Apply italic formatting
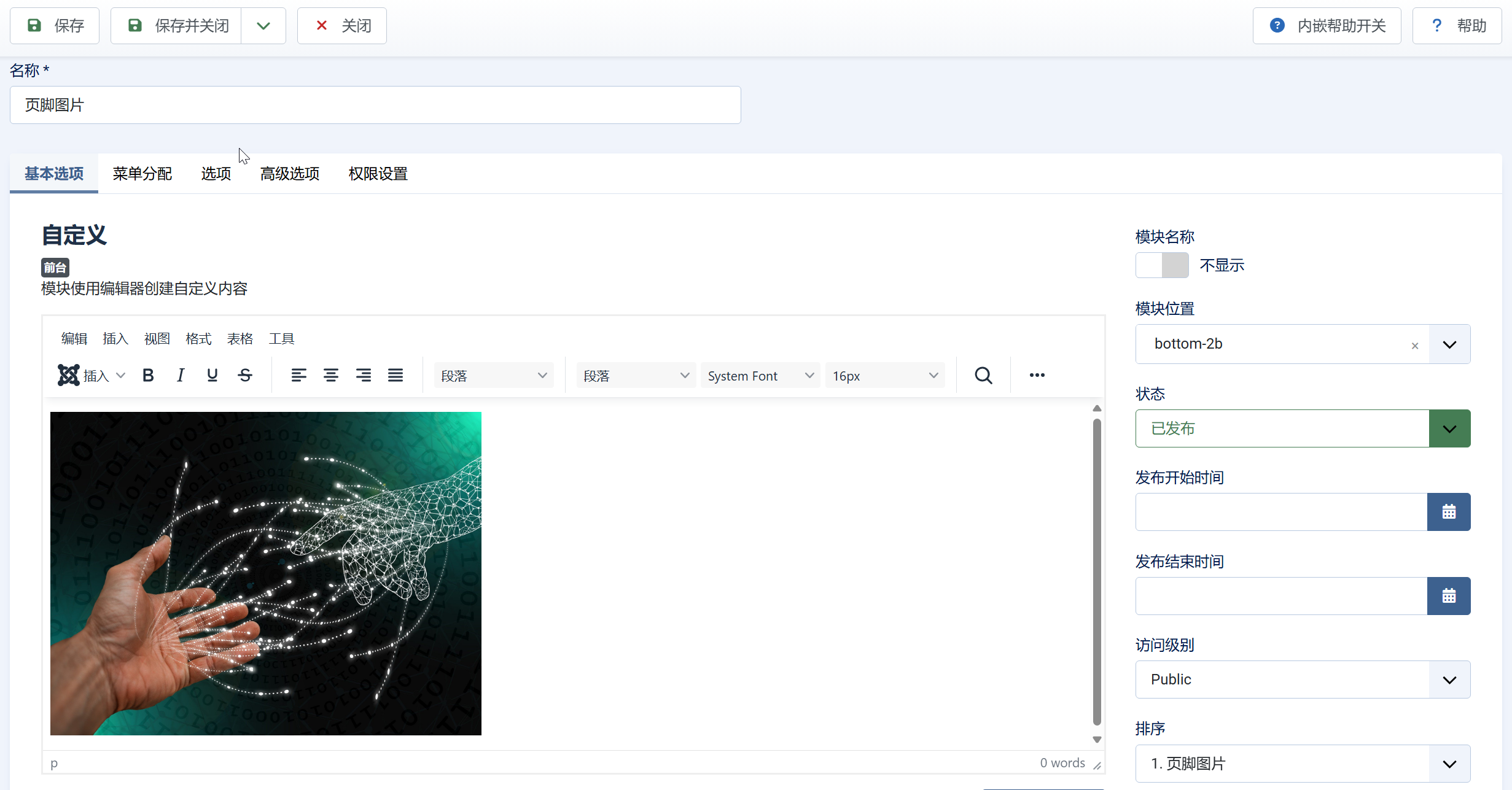 click(180, 375)
